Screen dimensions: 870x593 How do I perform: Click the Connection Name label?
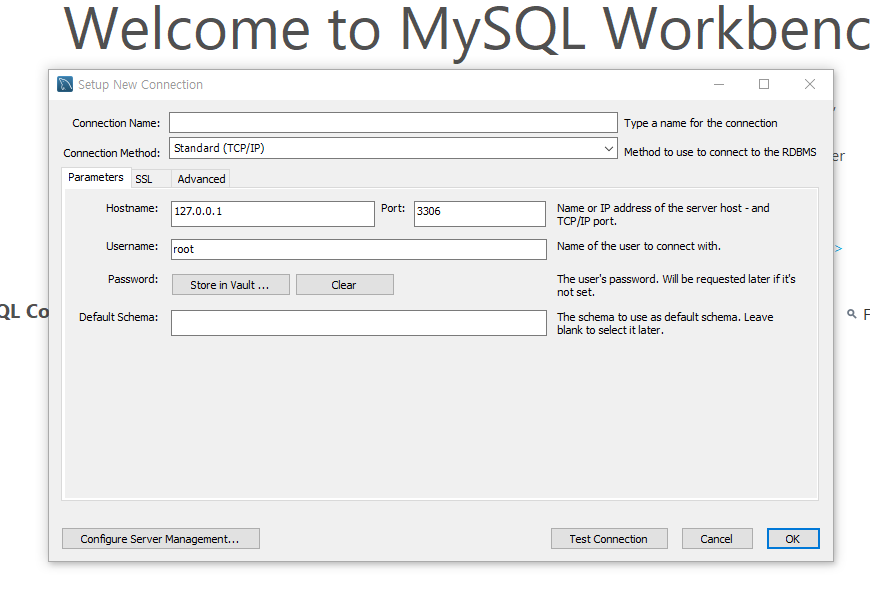[x=116, y=123]
